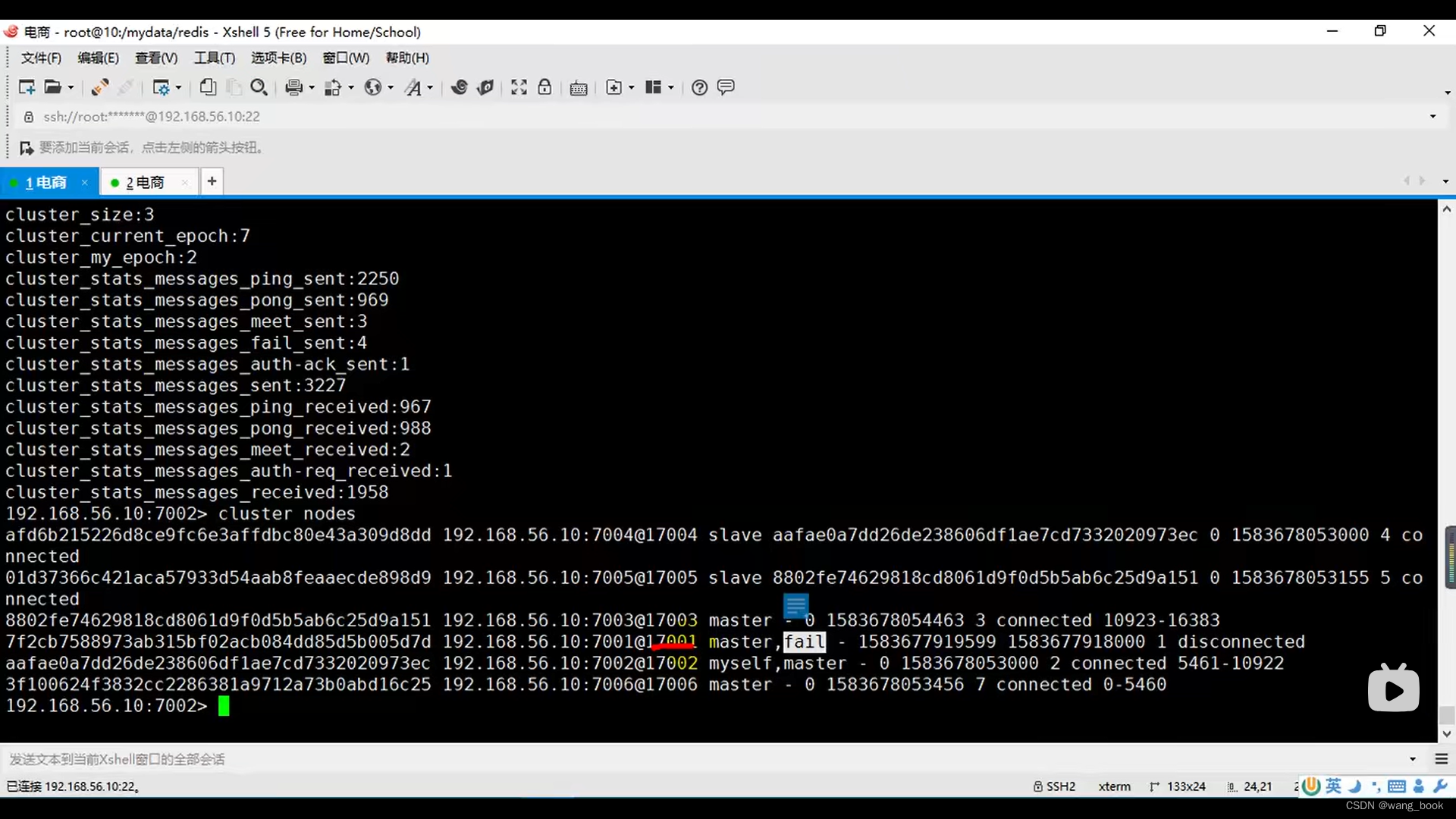
Task: Click the layout arrangement icon
Action: pyautogui.click(x=654, y=87)
